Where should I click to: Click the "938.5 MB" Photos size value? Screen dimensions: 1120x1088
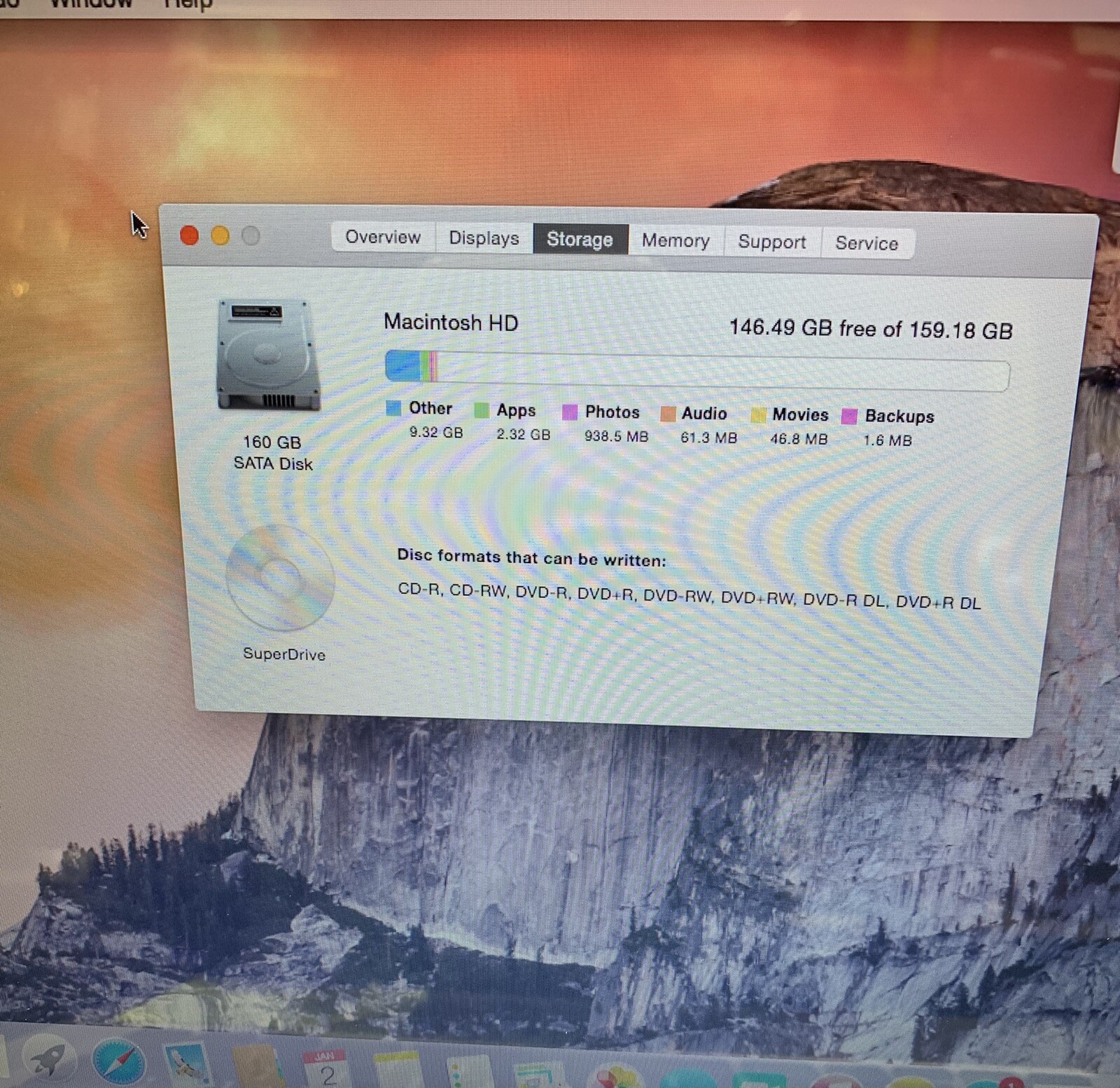[x=617, y=436]
